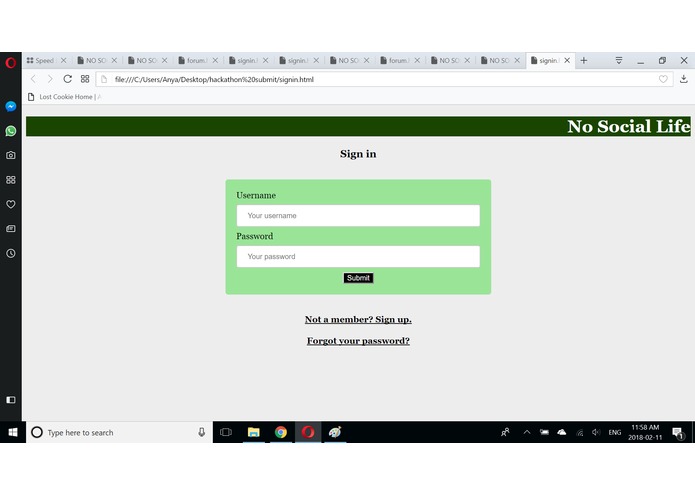
Task: Open the clock showing 11:58 AM
Action: coord(645,432)
